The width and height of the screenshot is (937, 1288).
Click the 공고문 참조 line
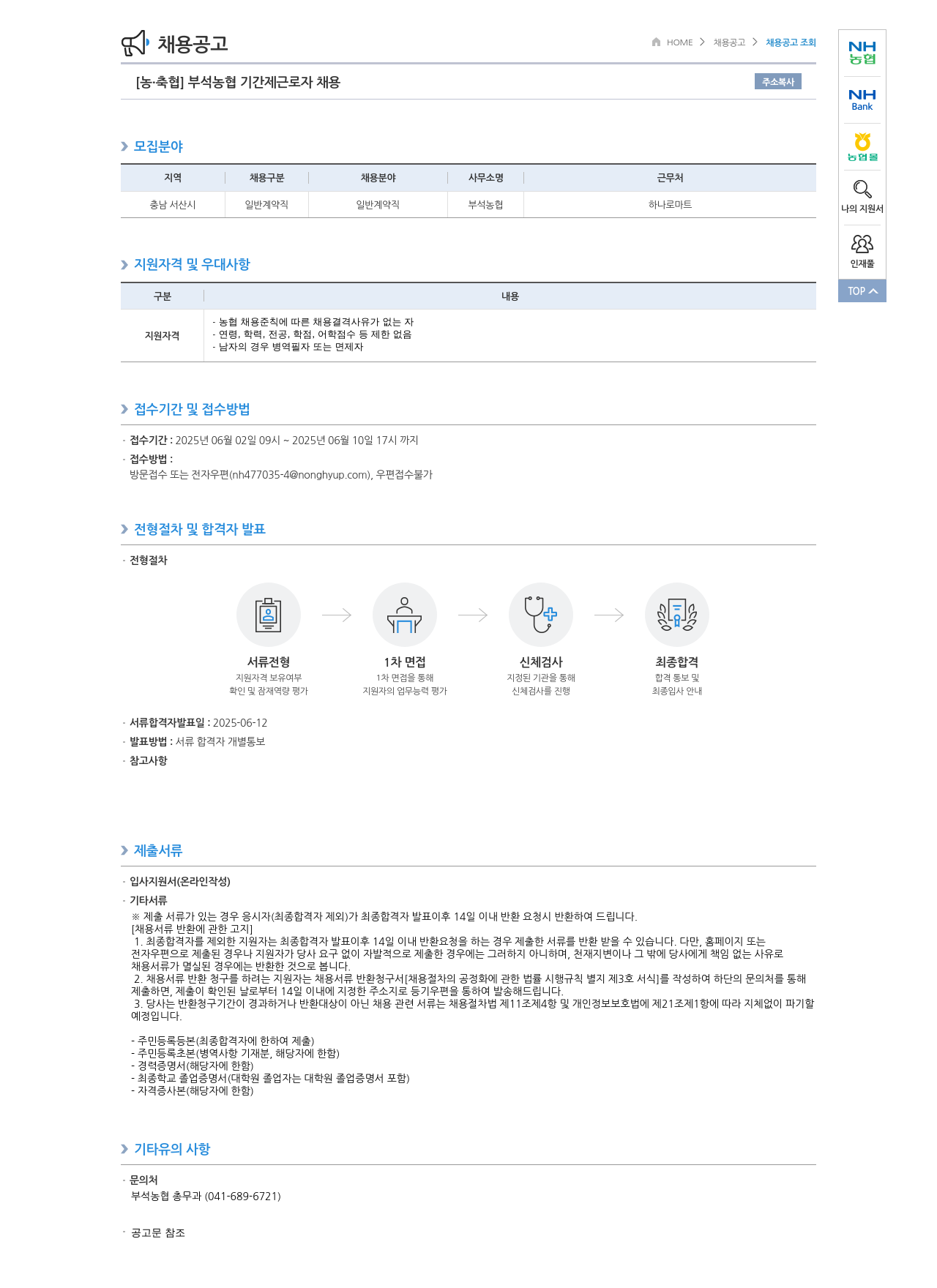click(x=158, y=1232)
